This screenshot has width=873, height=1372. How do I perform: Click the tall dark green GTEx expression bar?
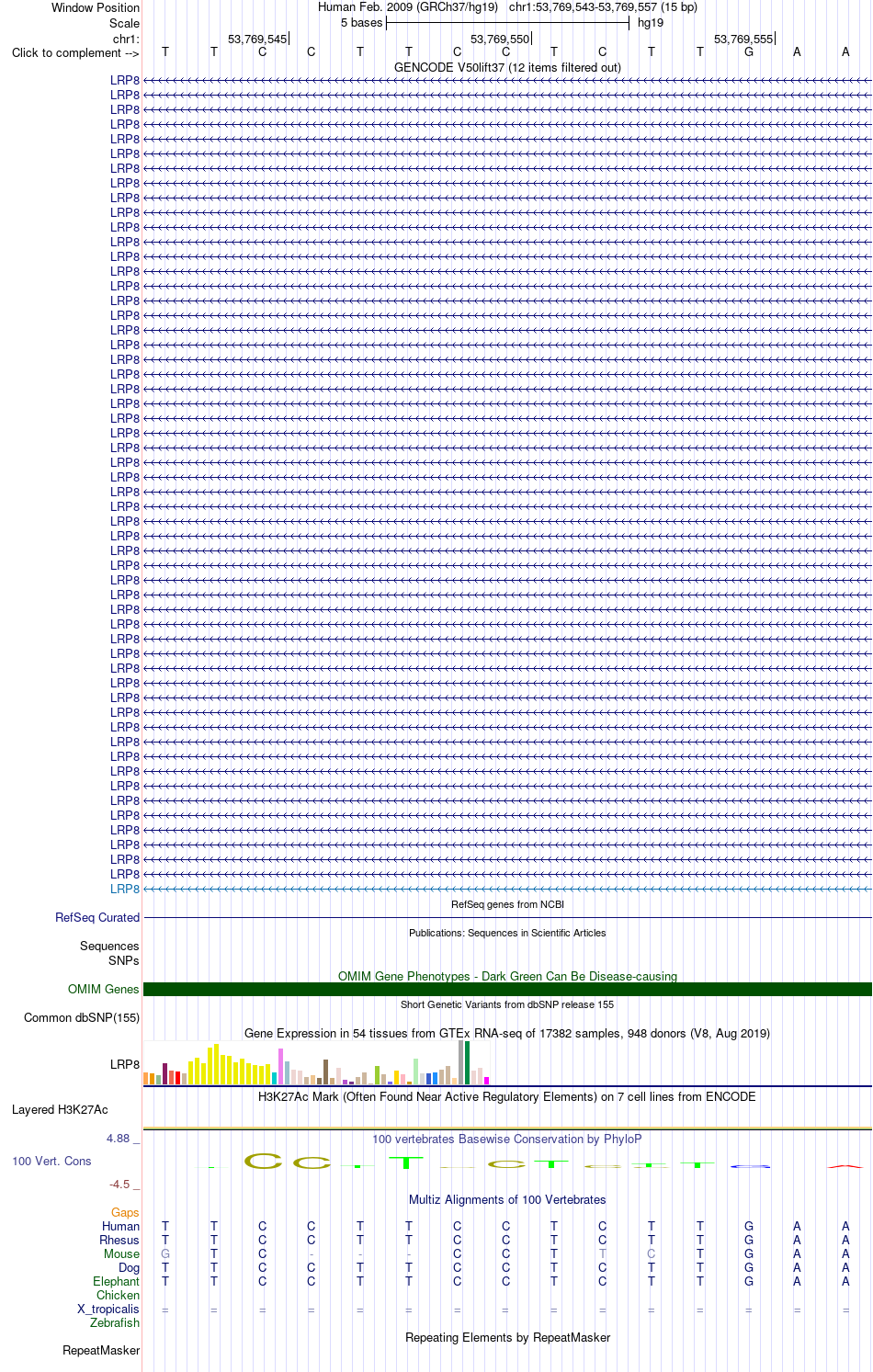468,1062
